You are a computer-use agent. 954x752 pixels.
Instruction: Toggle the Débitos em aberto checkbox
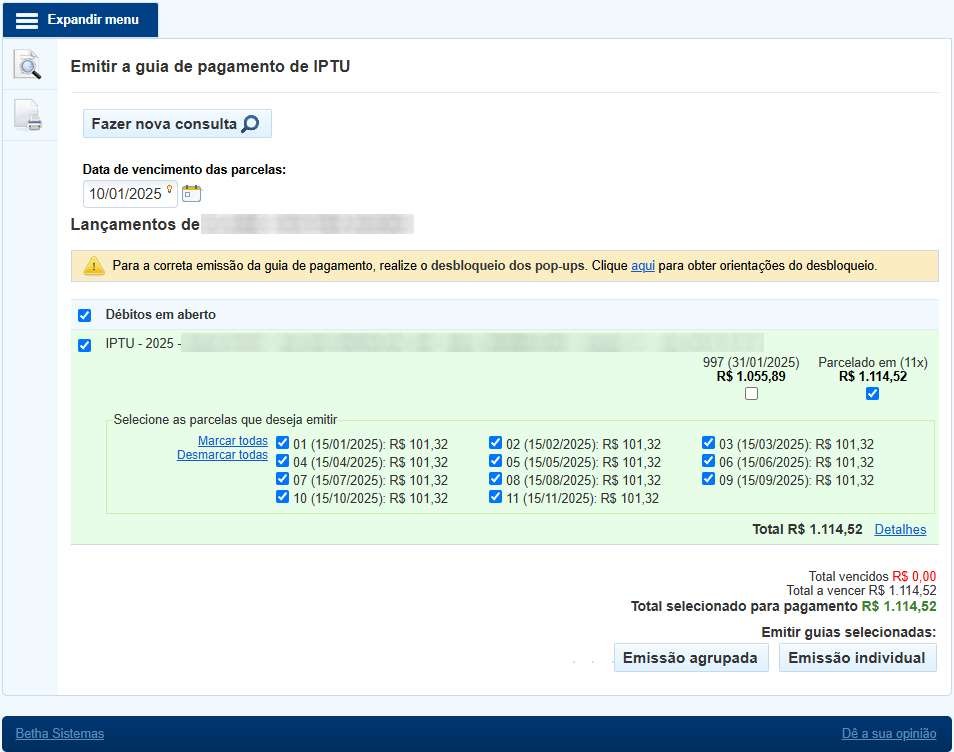tap(85, 316)
